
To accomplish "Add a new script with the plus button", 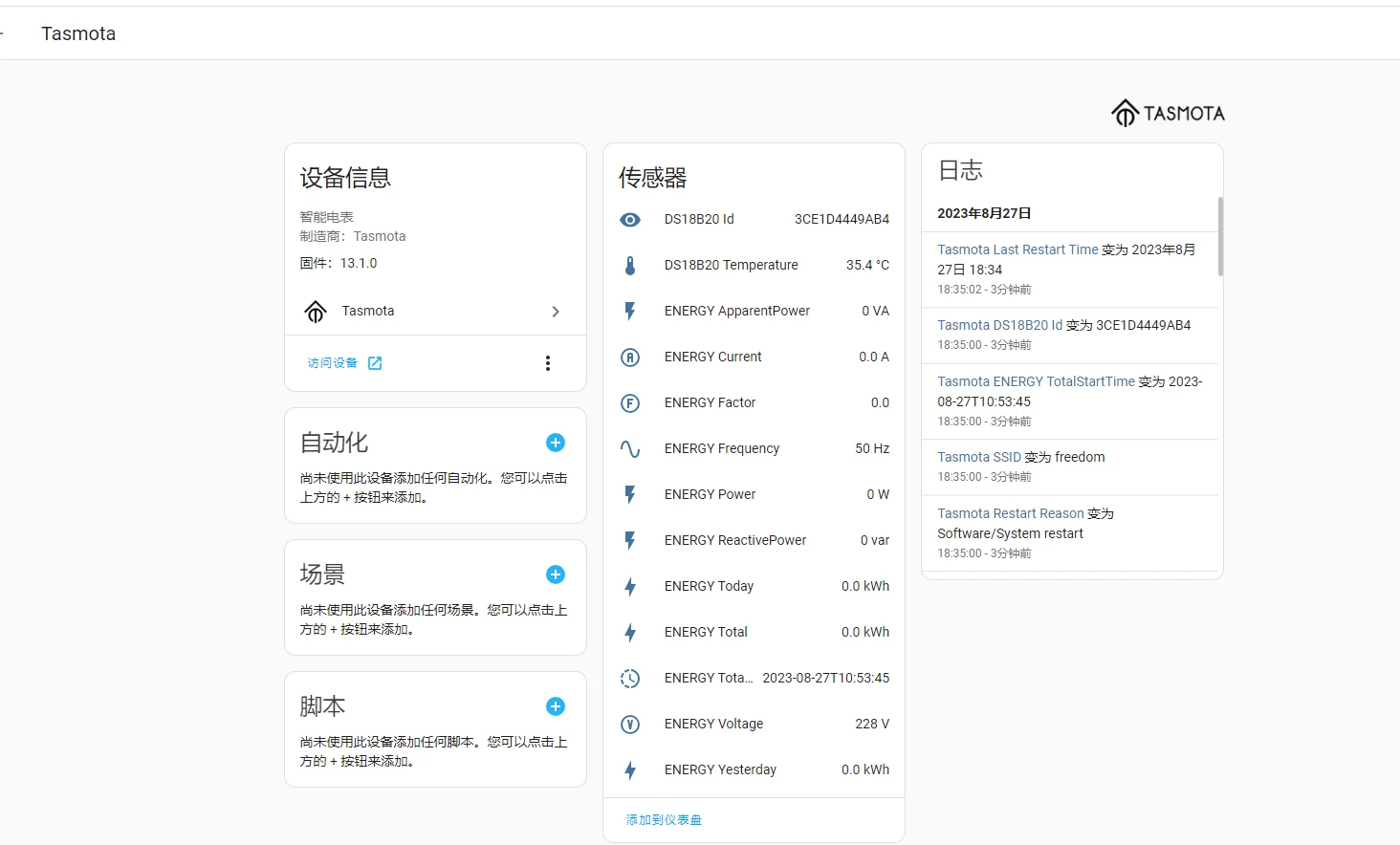I will pyautogui.click(x=556, y=706).
